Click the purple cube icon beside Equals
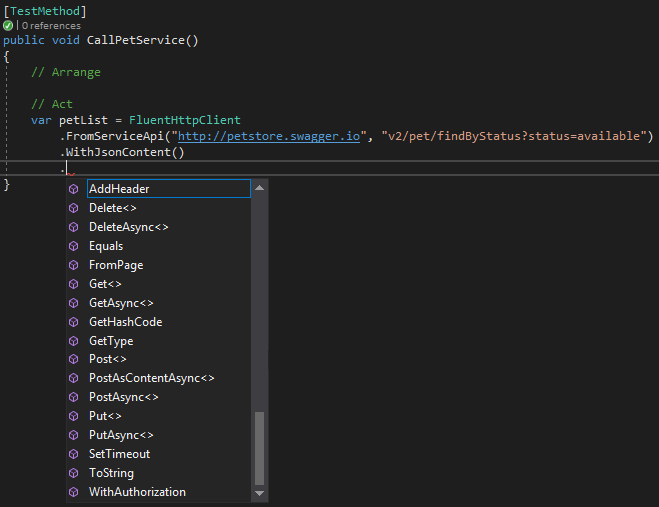The width and height of the screenshot is (659, 507). (74, 246)
